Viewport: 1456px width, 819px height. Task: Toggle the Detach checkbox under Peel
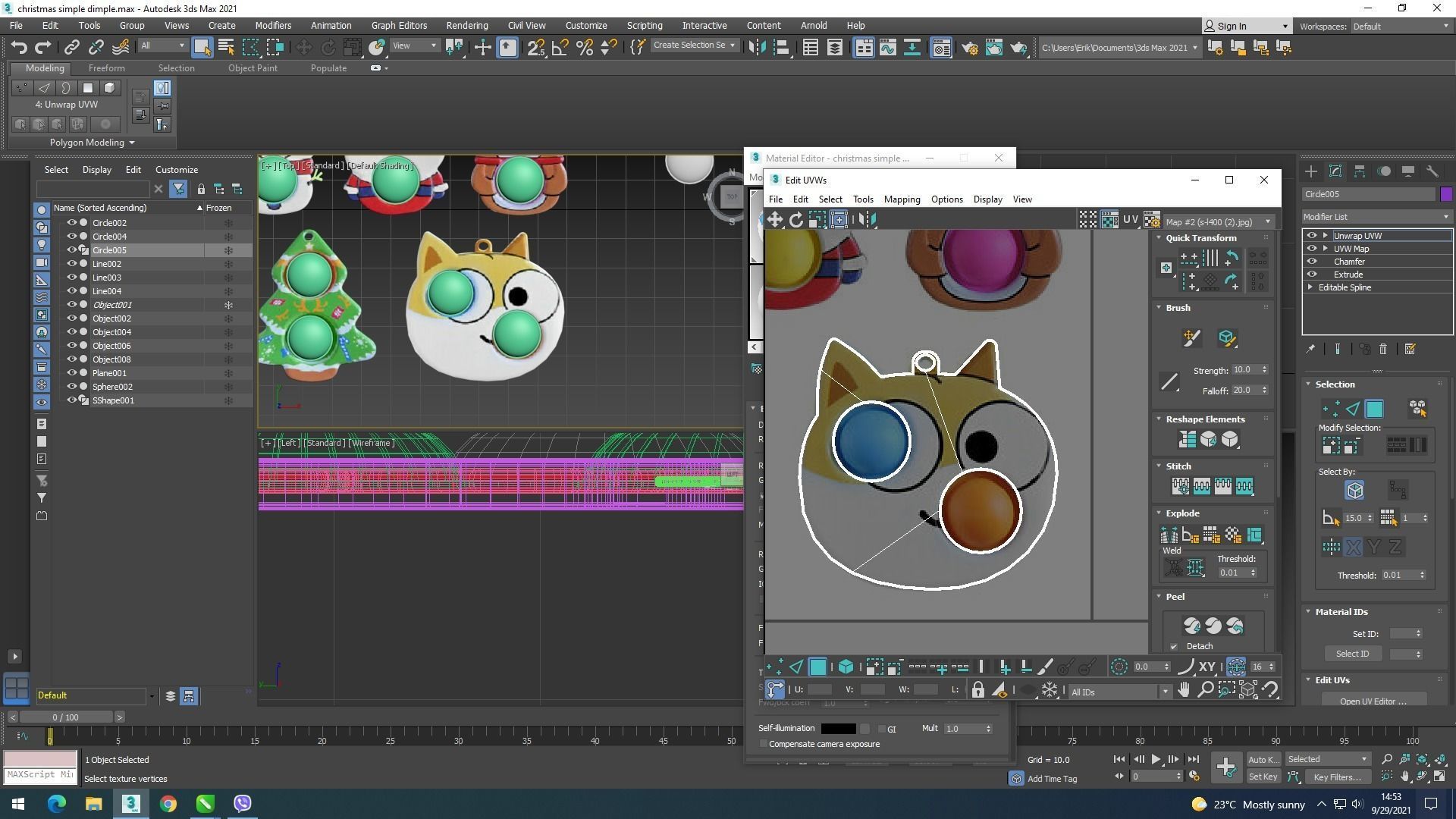(x=1174, y=647)
